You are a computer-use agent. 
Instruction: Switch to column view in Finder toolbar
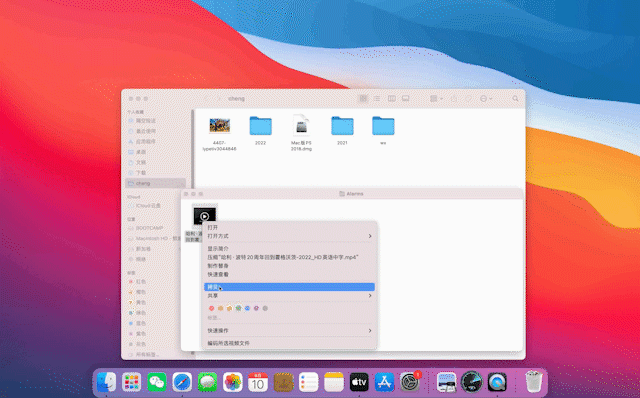(391, 98)
